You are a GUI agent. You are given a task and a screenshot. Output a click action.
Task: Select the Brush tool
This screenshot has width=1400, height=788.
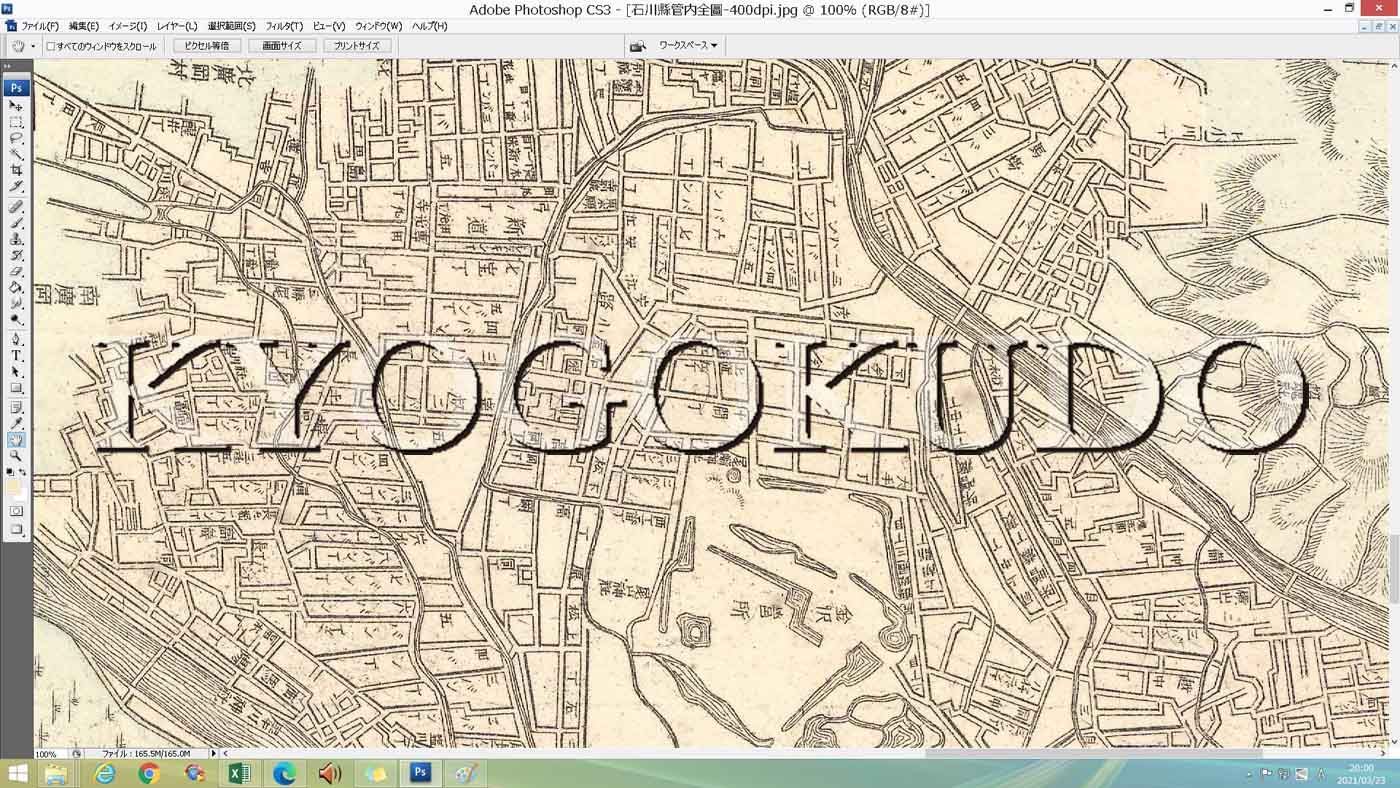[x=16, y=223]
